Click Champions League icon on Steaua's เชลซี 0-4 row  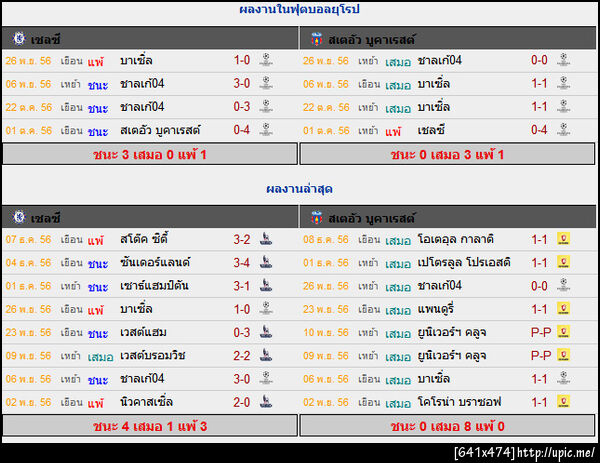[x=564, y=130]
